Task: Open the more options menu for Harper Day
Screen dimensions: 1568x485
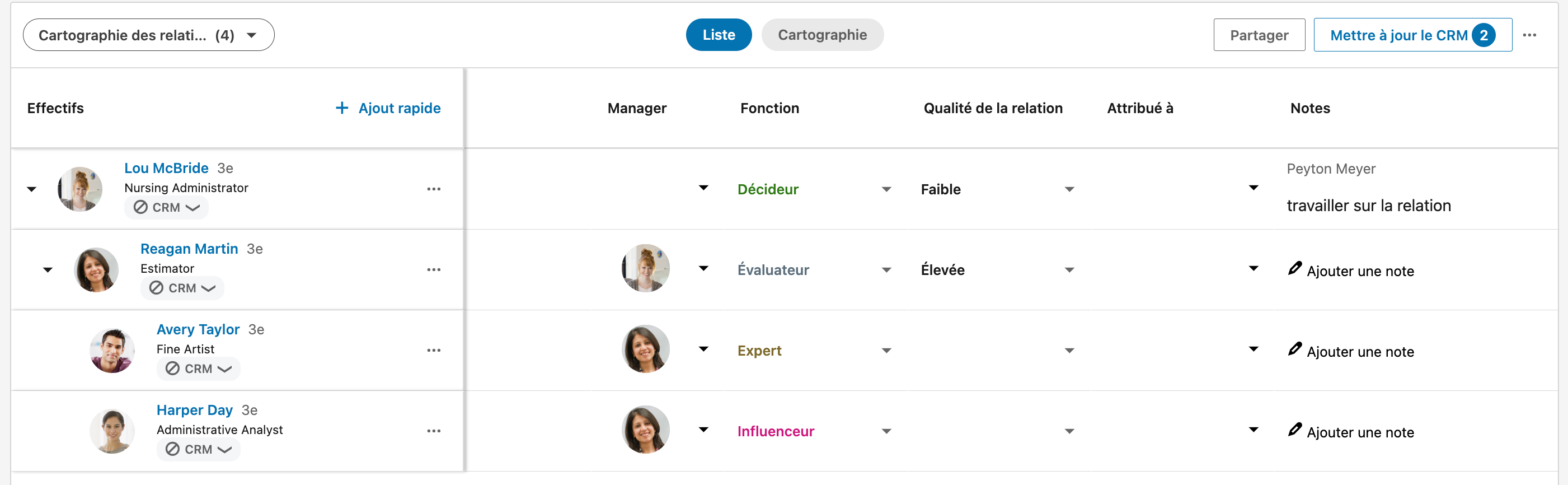Action: coord(433,431)
